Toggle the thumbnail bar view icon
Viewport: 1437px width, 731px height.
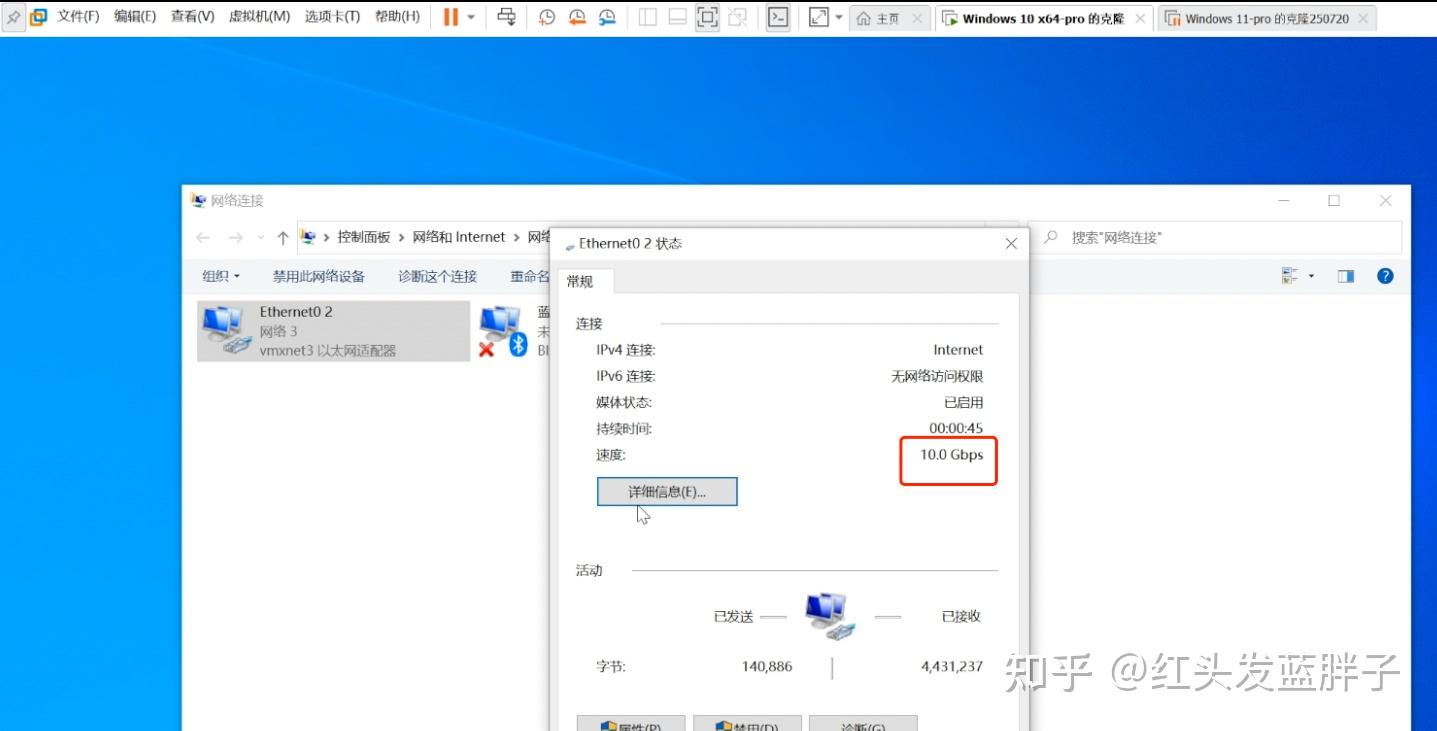pyautogui.click(x=677, y=17)
